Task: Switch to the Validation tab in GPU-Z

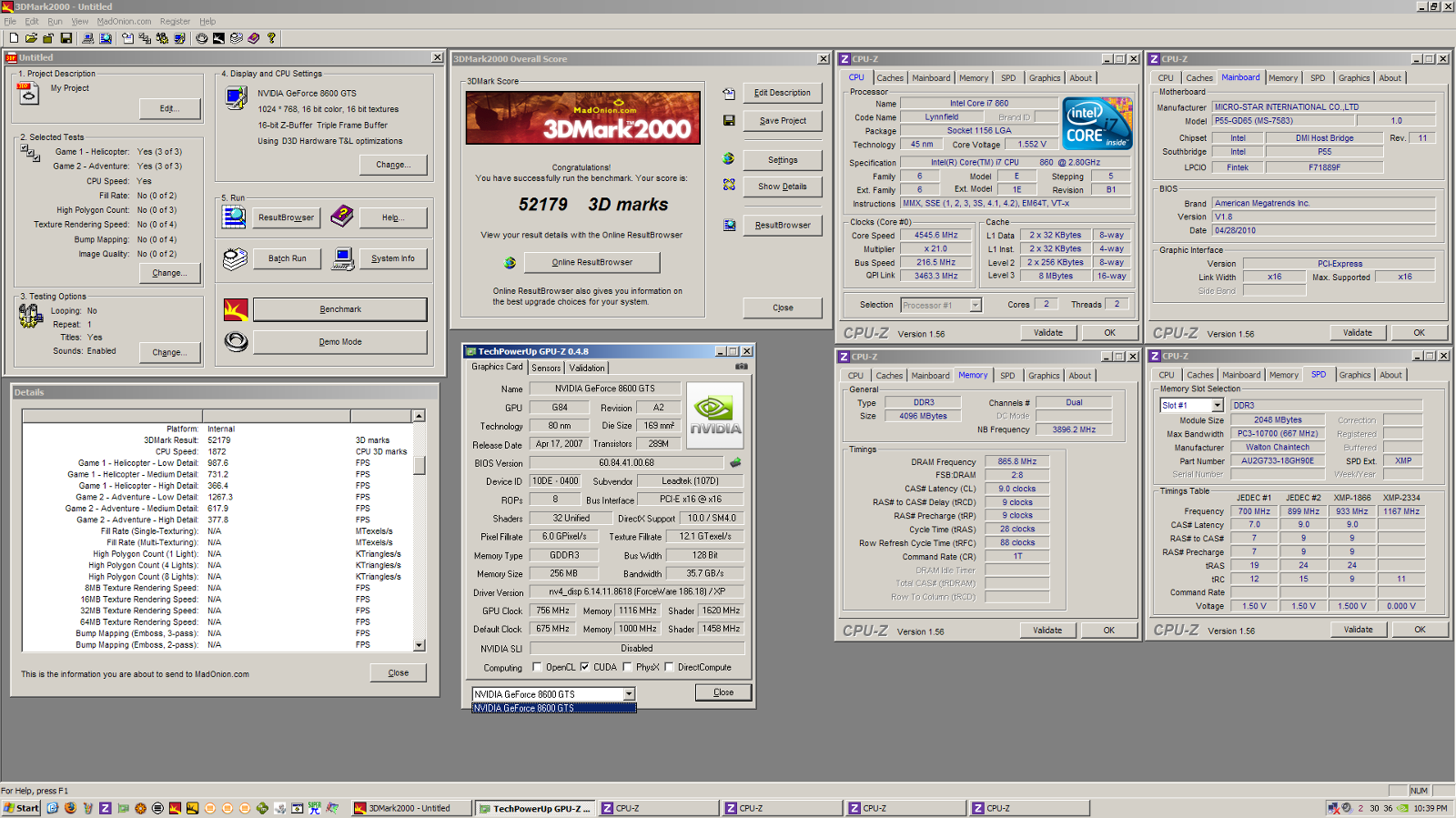Action: click(587, 368)
